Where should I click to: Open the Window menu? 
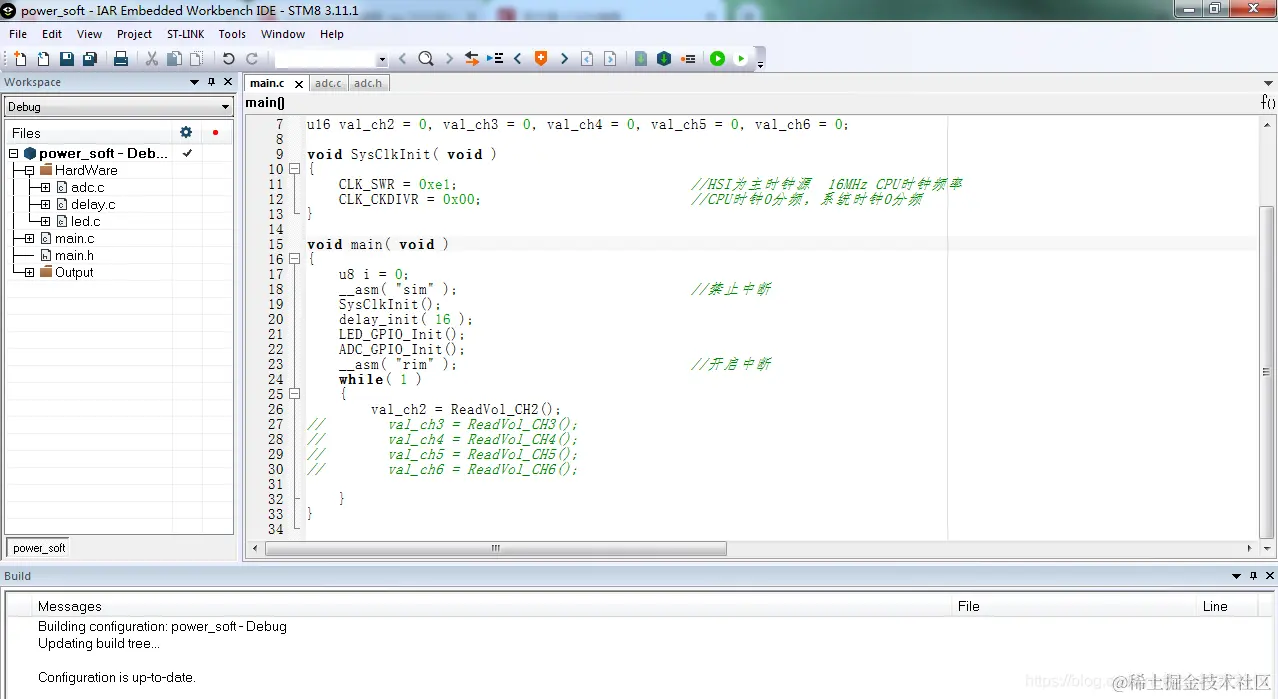(283, 34)
